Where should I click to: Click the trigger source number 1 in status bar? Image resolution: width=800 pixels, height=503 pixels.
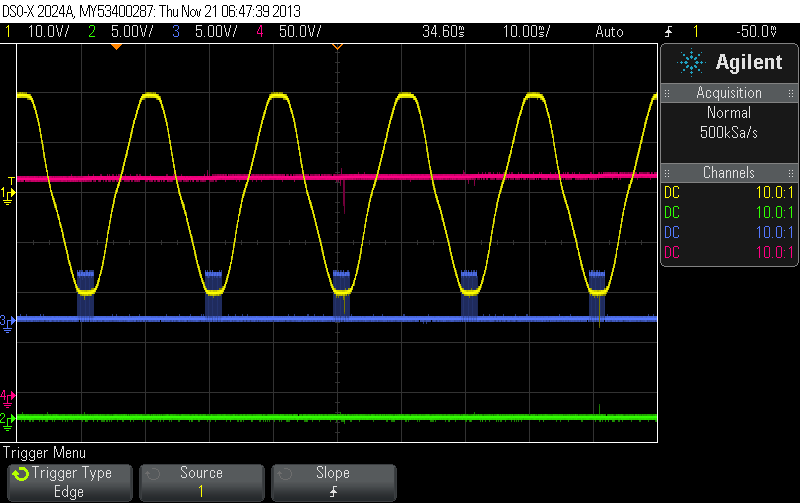click(x=695, y=32)
